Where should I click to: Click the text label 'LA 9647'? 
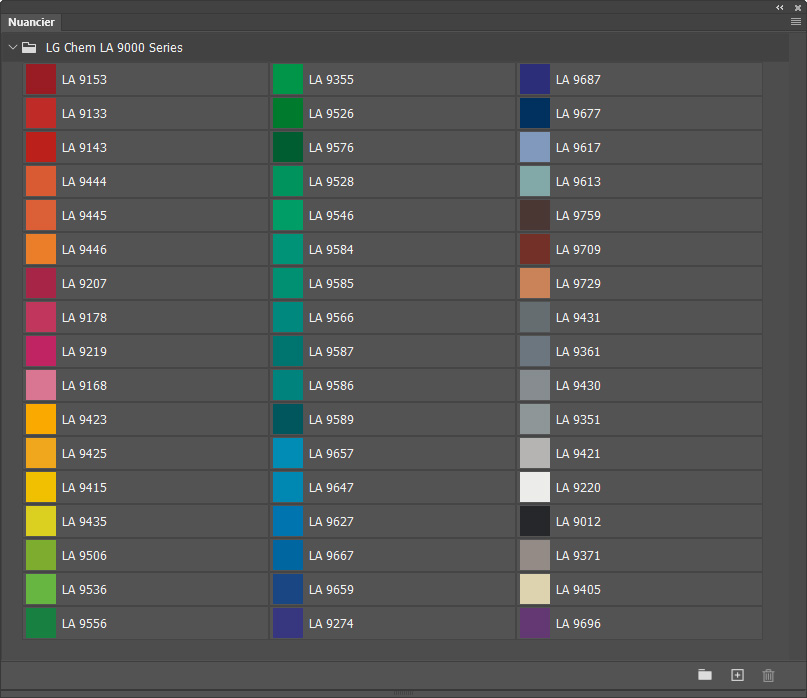pyautogui.click(x=331, y=487)
